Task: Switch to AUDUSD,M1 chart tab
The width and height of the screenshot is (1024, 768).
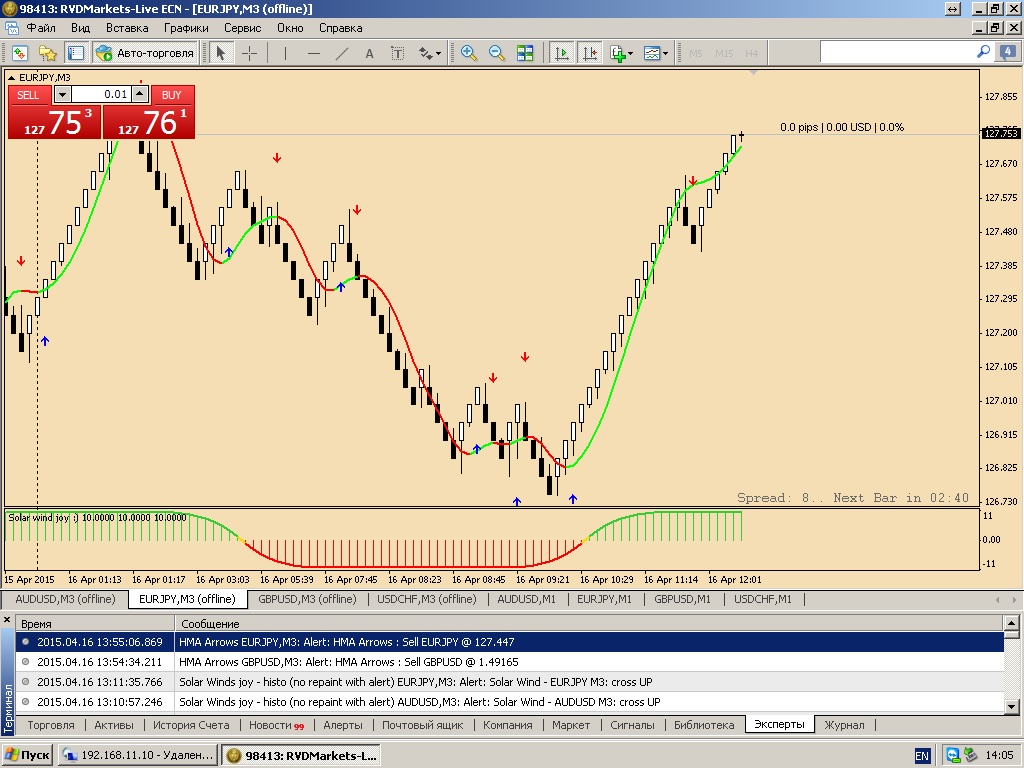Action: tap(526, 599)
